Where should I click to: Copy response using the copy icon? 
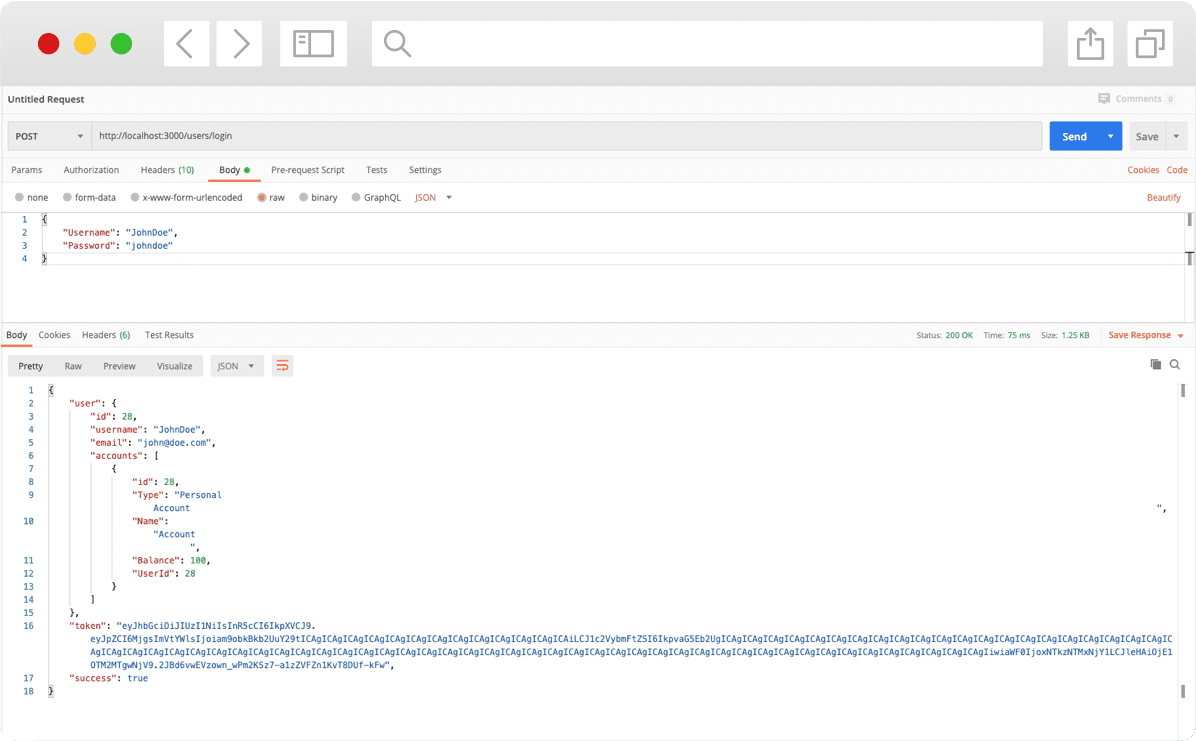point(1155,365)
